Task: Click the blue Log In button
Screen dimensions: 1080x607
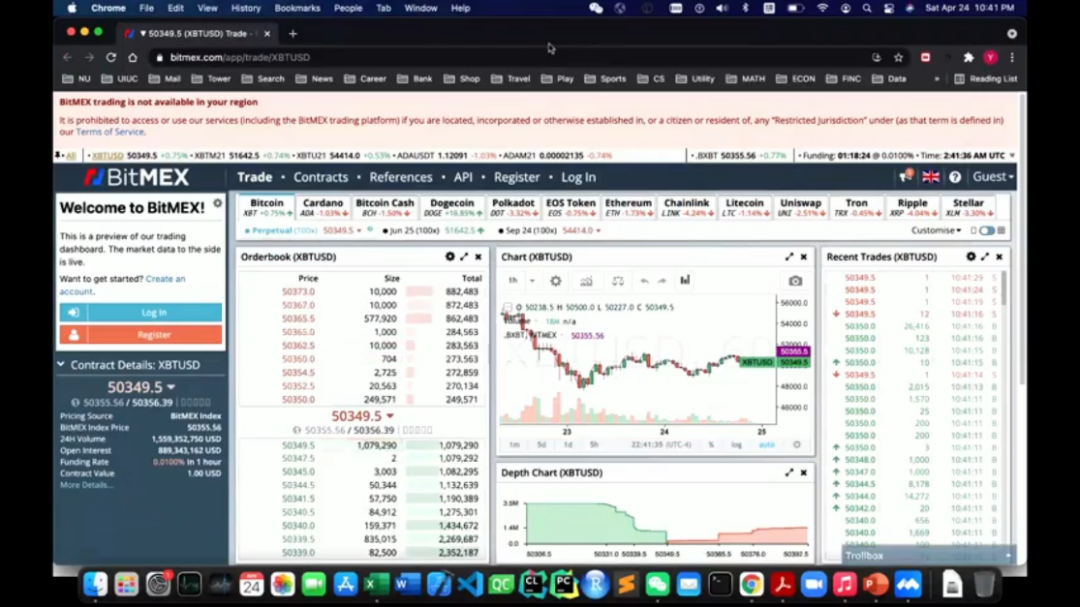Action: coord(141,313)
